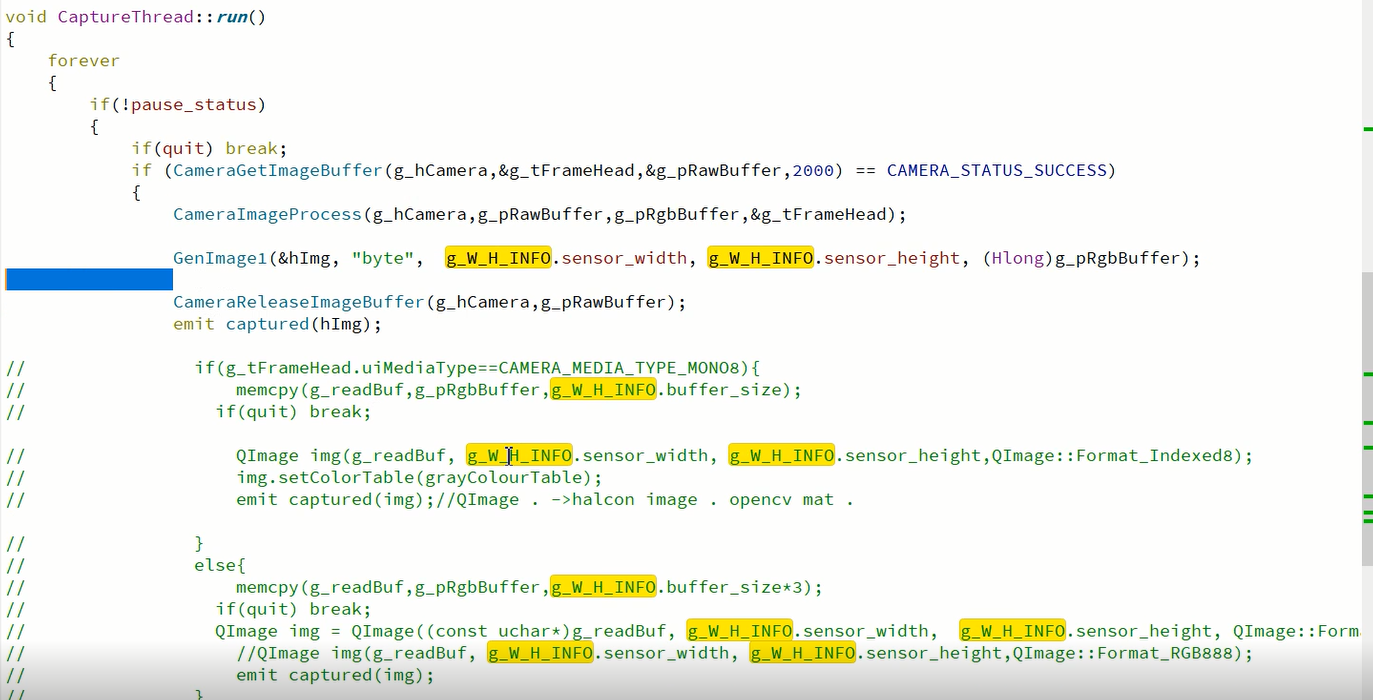This screenshot has height=700, width=1373.
Task: Click the GenImage1 function name
Action: (220, 259)
